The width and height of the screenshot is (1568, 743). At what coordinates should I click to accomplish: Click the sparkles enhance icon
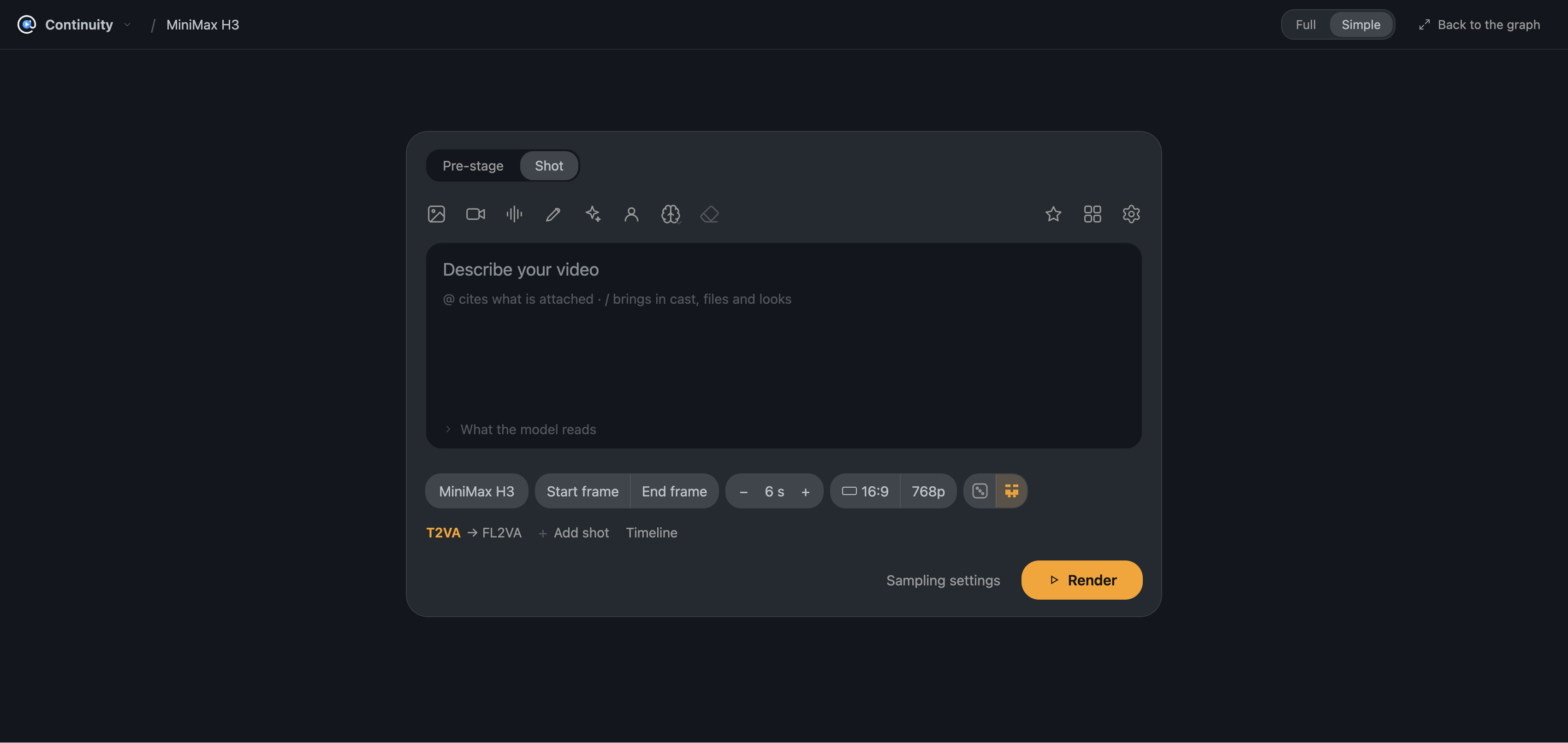click(593, 214)
